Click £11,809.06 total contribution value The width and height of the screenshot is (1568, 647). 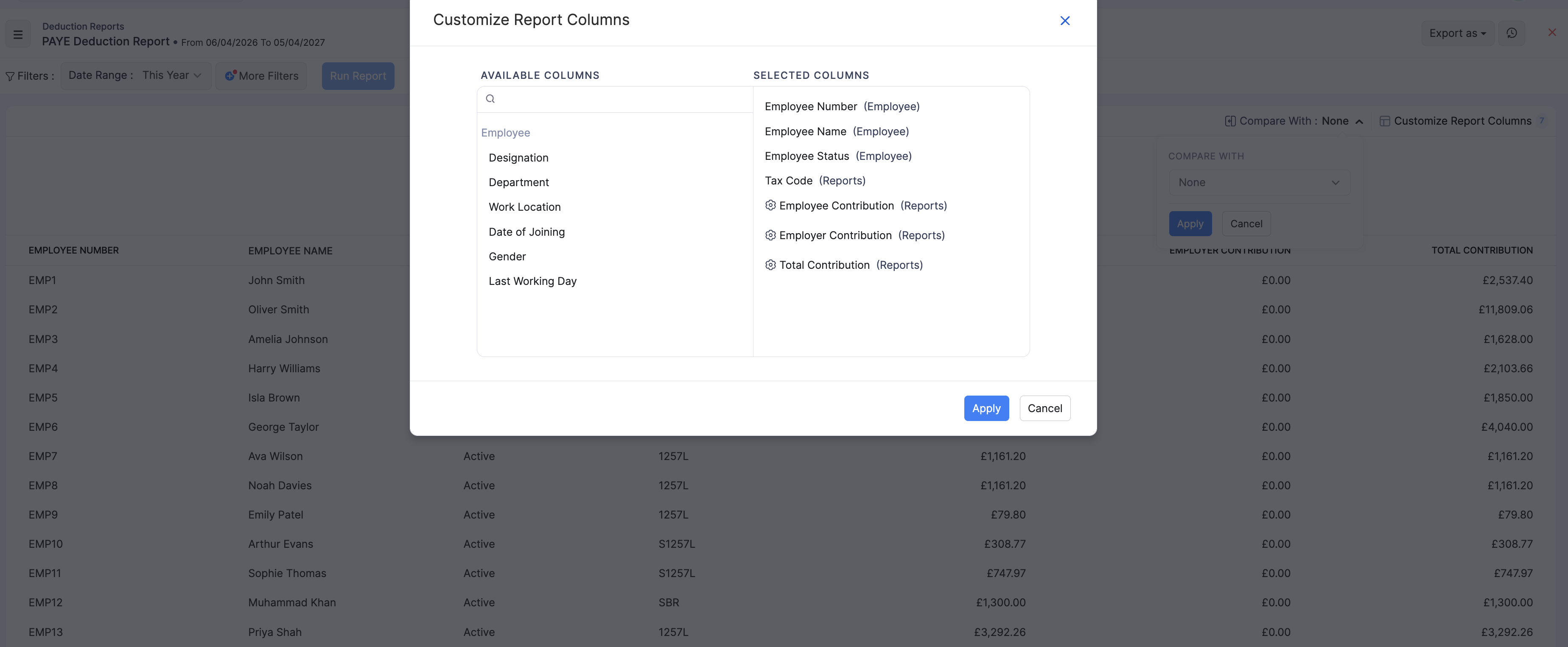pyautogui.click(x=1505, y=310)
